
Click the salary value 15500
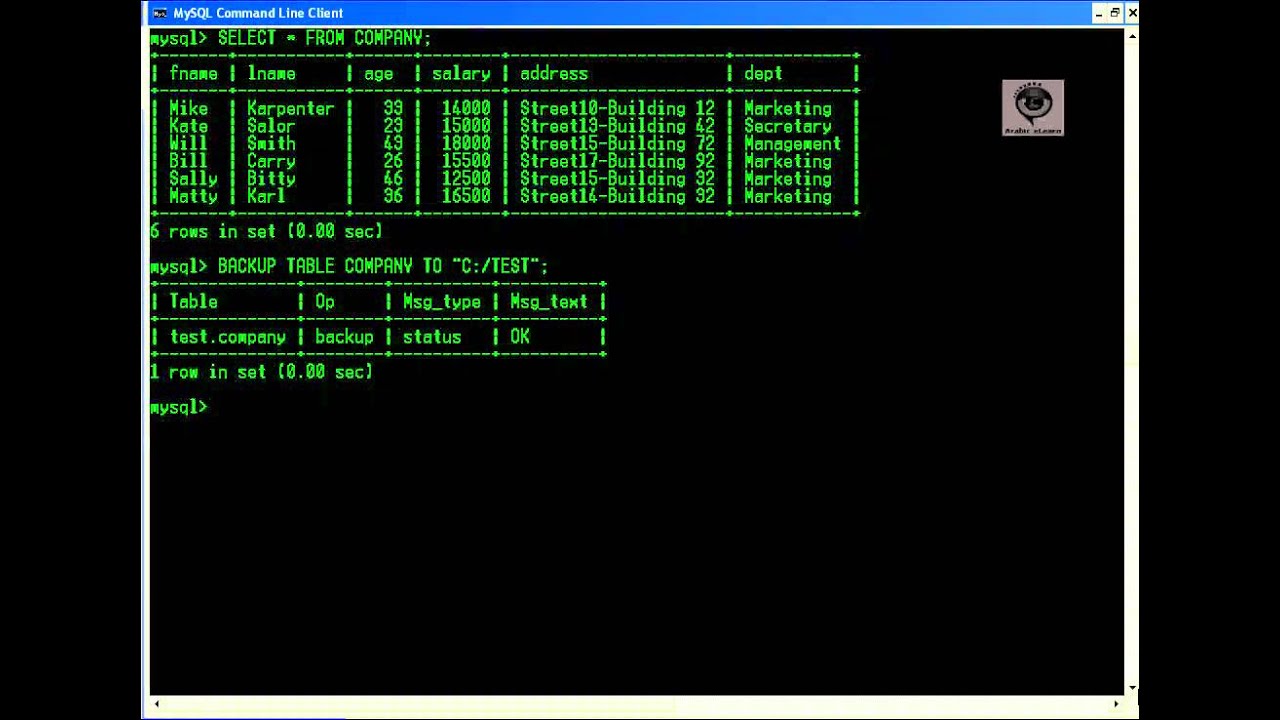tap(466, 161)
